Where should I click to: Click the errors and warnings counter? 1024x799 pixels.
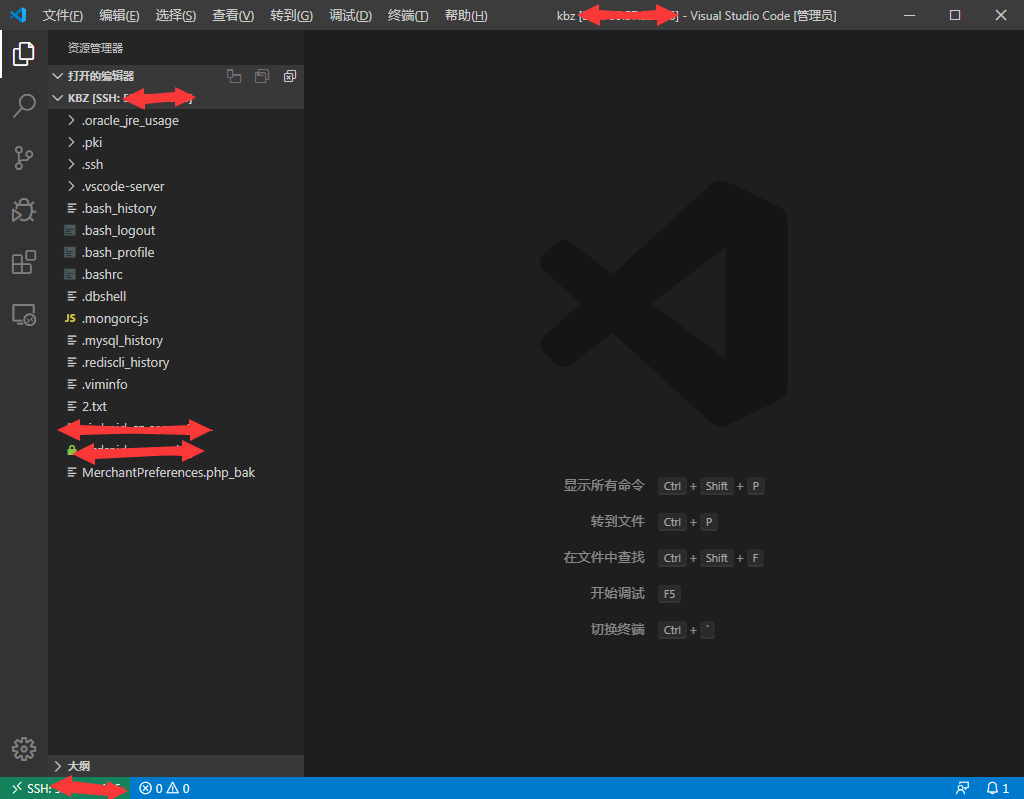[x=163, y=788]
